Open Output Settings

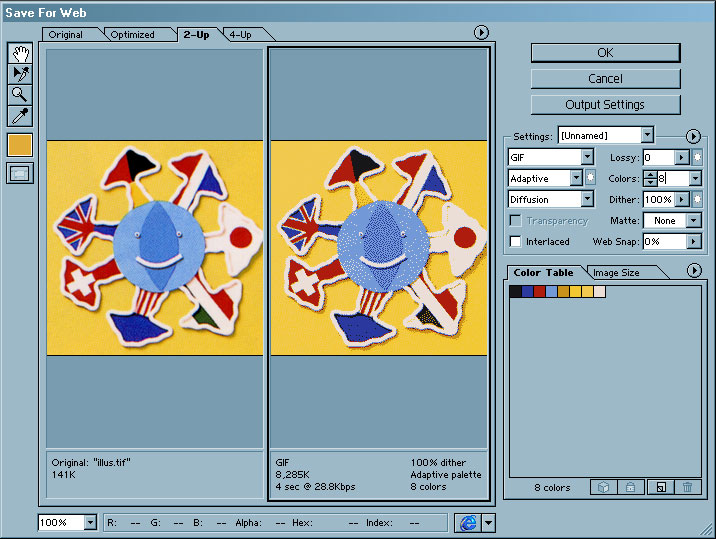pyautogui.click(x=605, y=105)
